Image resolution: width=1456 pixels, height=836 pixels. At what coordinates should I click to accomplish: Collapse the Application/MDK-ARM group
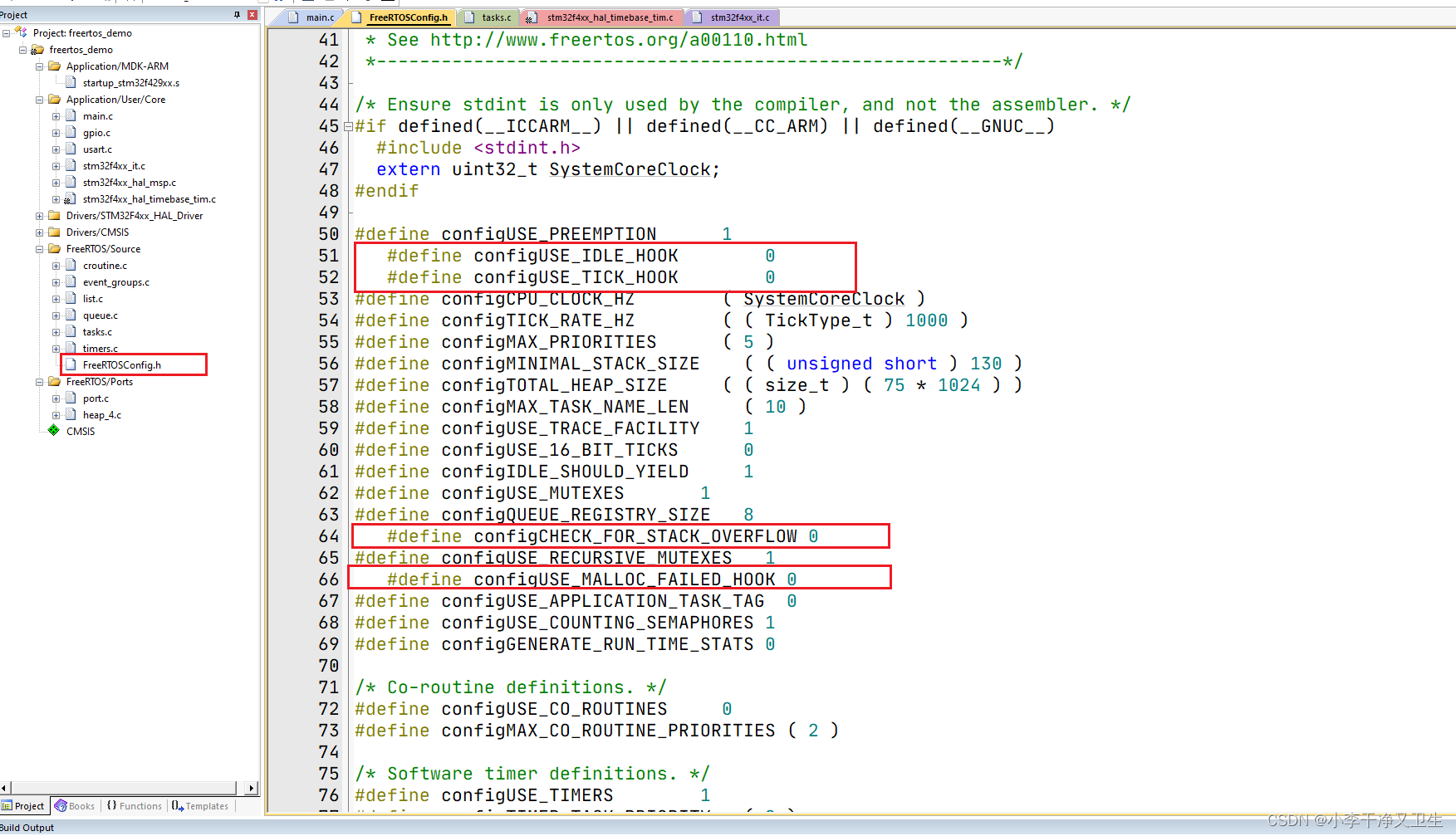pos(39,66)
